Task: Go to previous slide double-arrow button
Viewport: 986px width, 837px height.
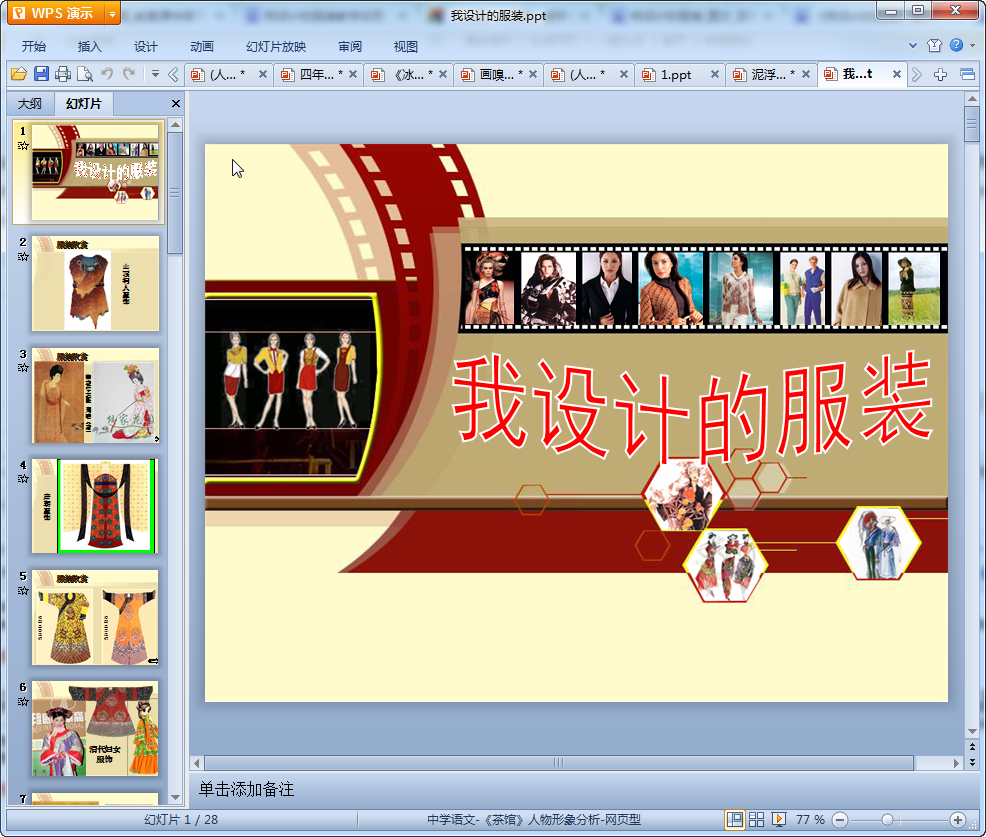Action: [x=972, y=746]
